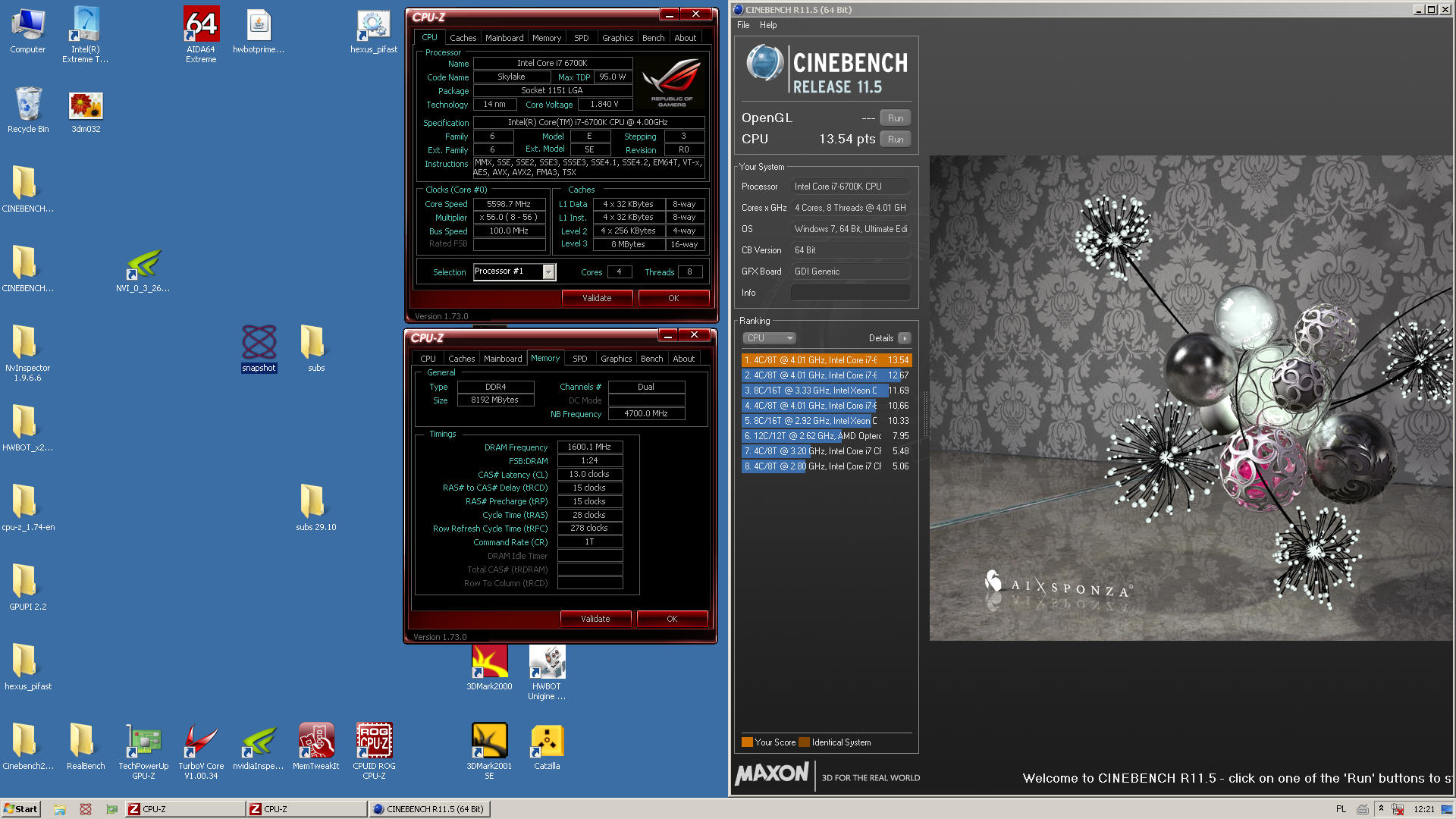Select ranking row 8 scoring 5.06
The width and height of the screenshot is (1456, 819).
(827, 466)
